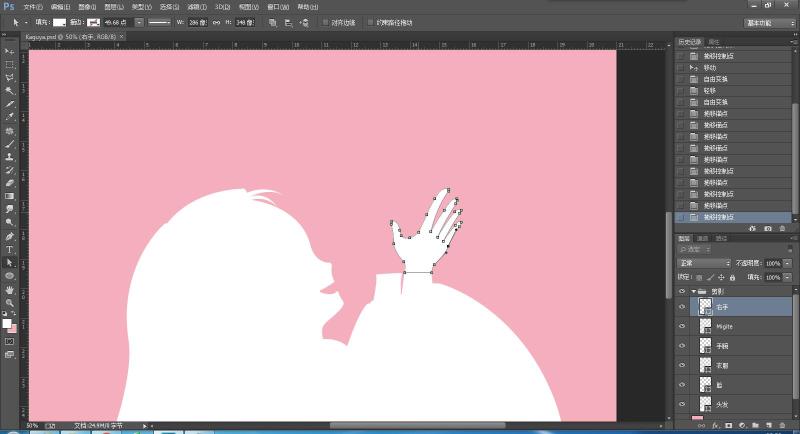Image resolution: width=800 pixels, height=434 pixels.
Task: Open the opacity 100% dropdown arrow
Action: 788,263
